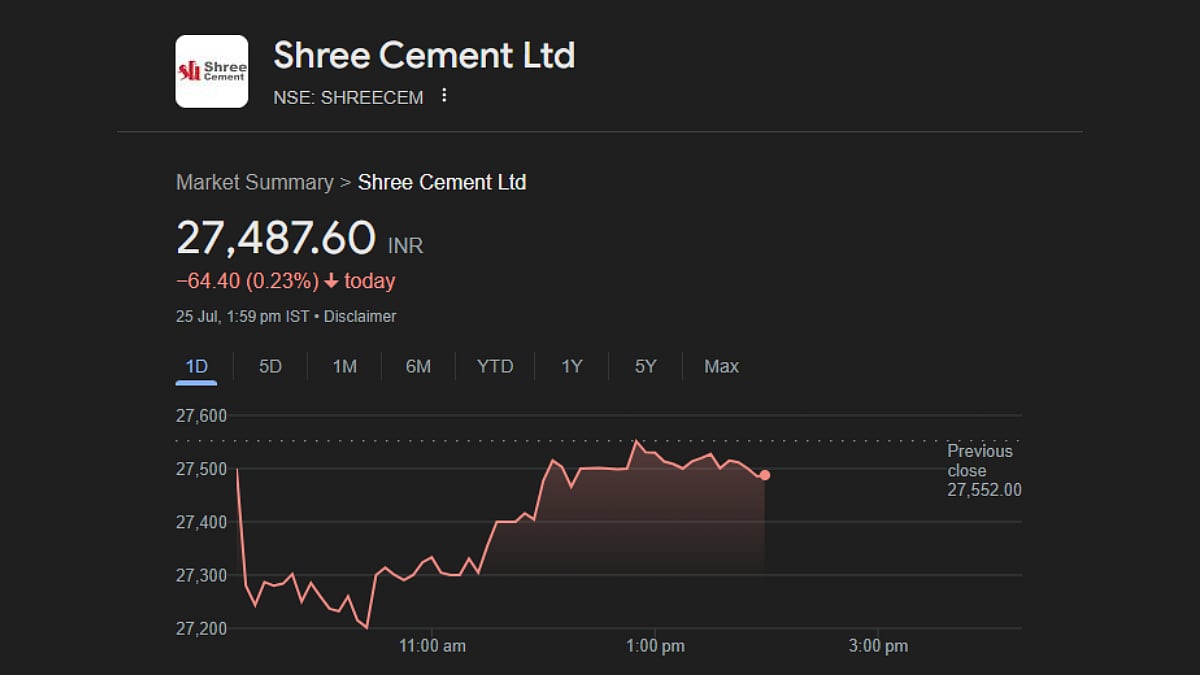Click the Previous close 27,552.00 label
1200x675 pixels.
pyautogui.click(x=984, y=470)
